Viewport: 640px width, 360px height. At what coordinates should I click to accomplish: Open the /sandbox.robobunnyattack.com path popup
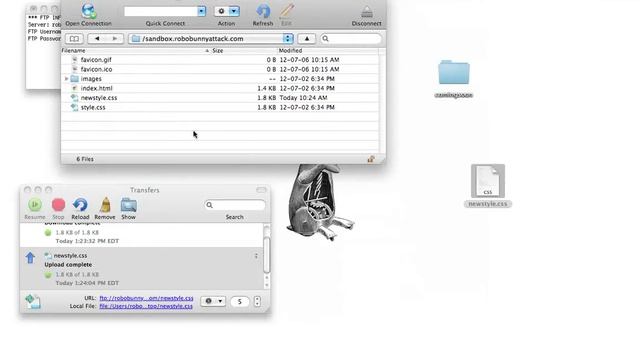[211, 39]
